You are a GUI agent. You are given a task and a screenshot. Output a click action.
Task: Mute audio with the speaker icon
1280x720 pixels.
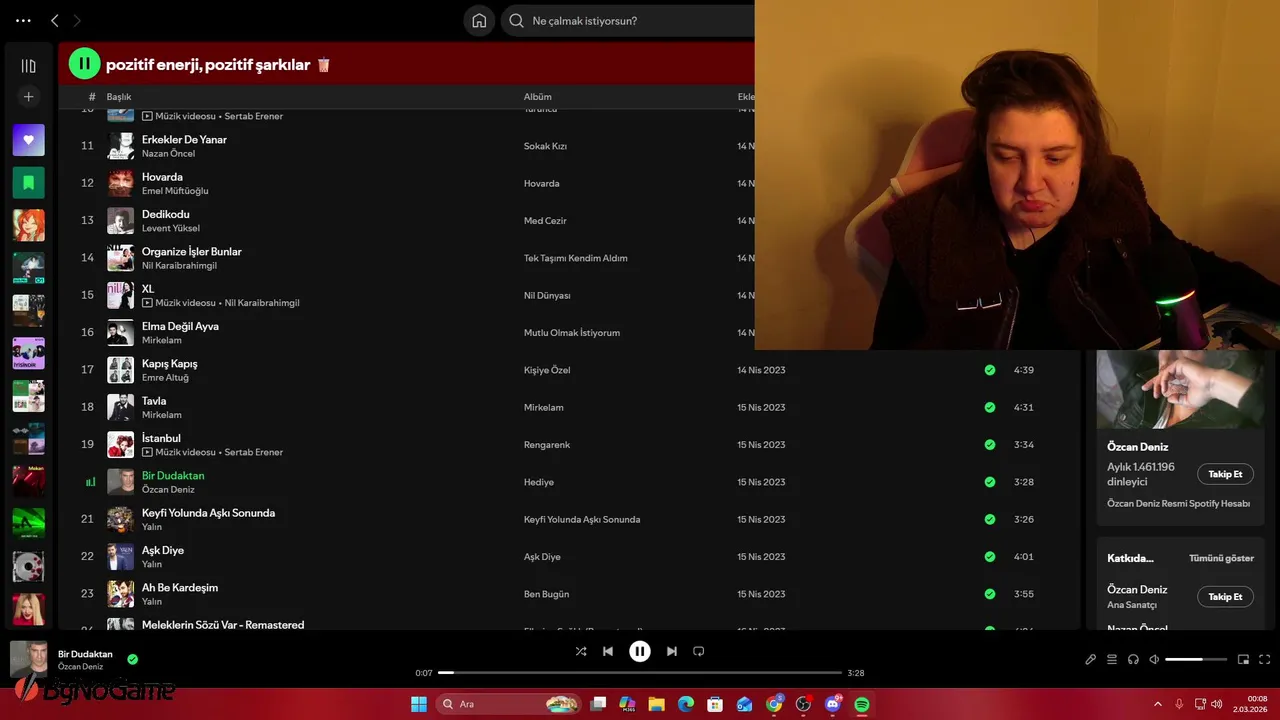(x=1154, y=659)
